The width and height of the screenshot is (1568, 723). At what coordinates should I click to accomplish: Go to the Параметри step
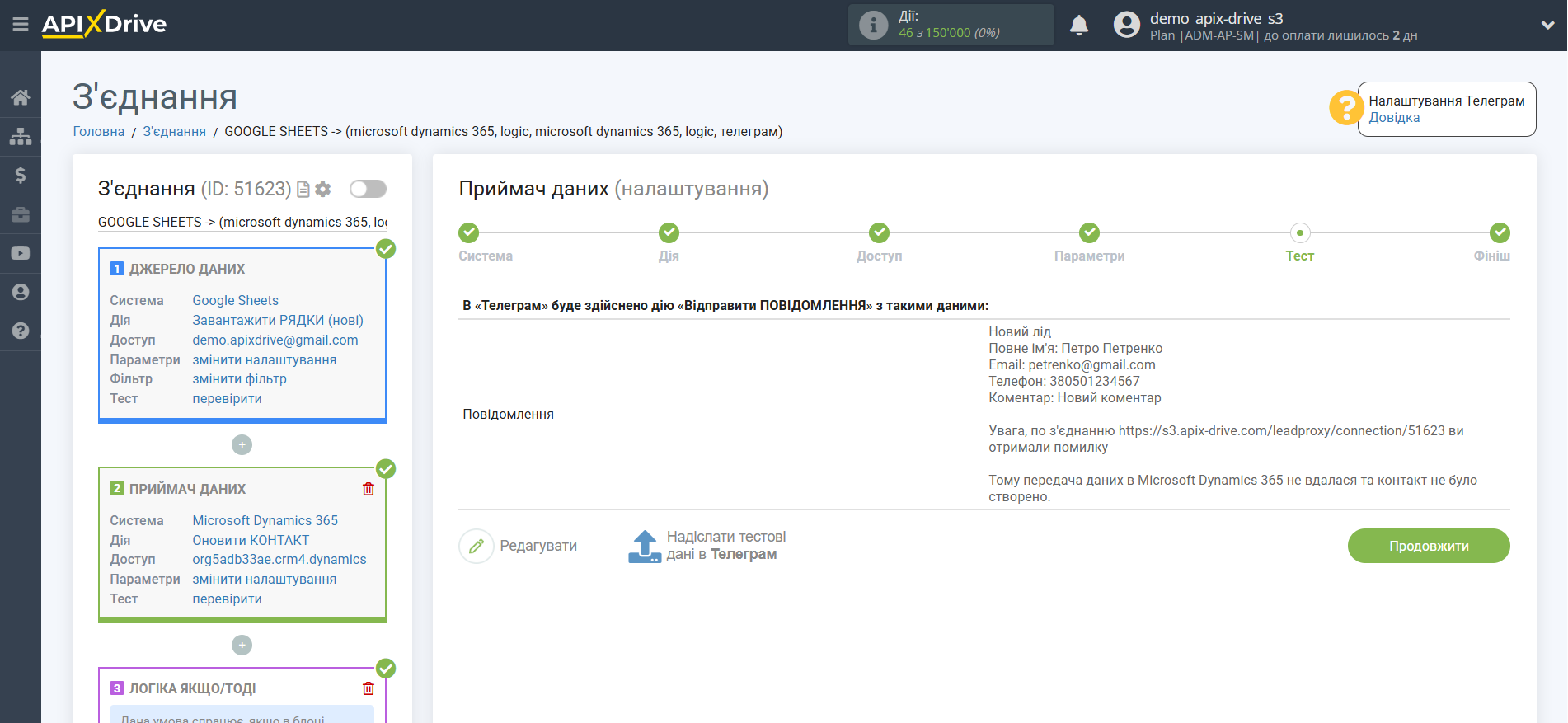pyautogui.click(x=1089, y=242)
